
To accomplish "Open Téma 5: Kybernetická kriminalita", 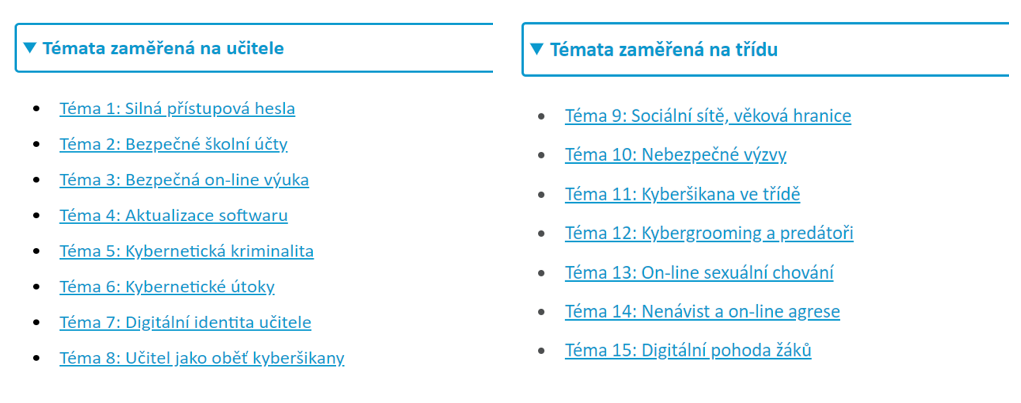I will pos(186,251).
